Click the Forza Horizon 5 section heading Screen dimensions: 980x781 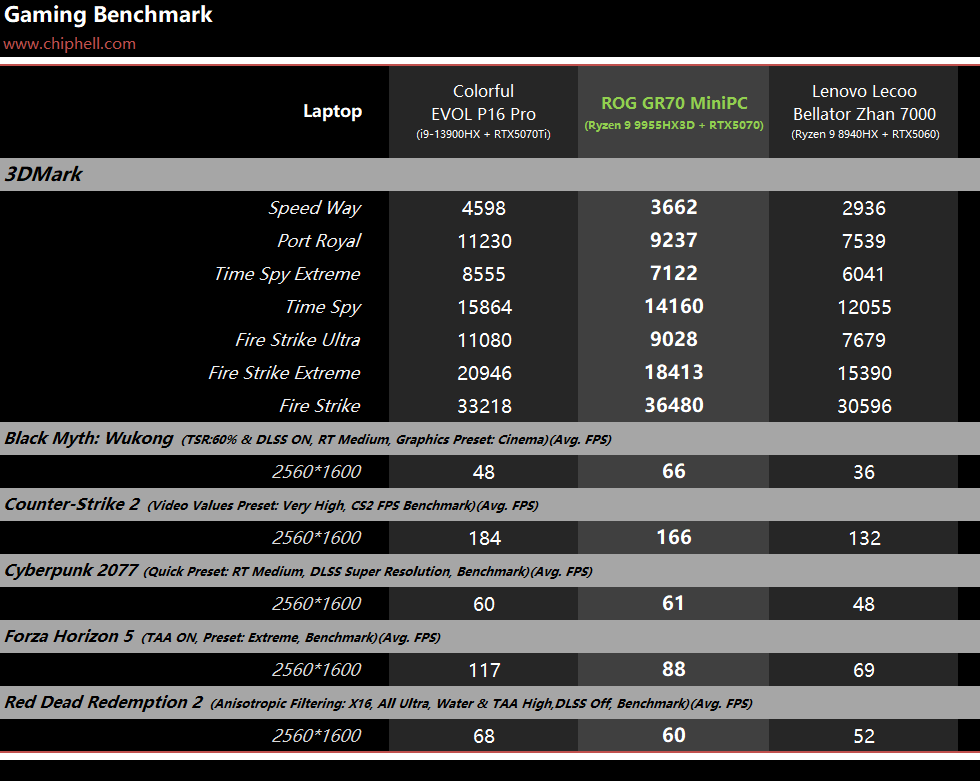click(69, 637)
